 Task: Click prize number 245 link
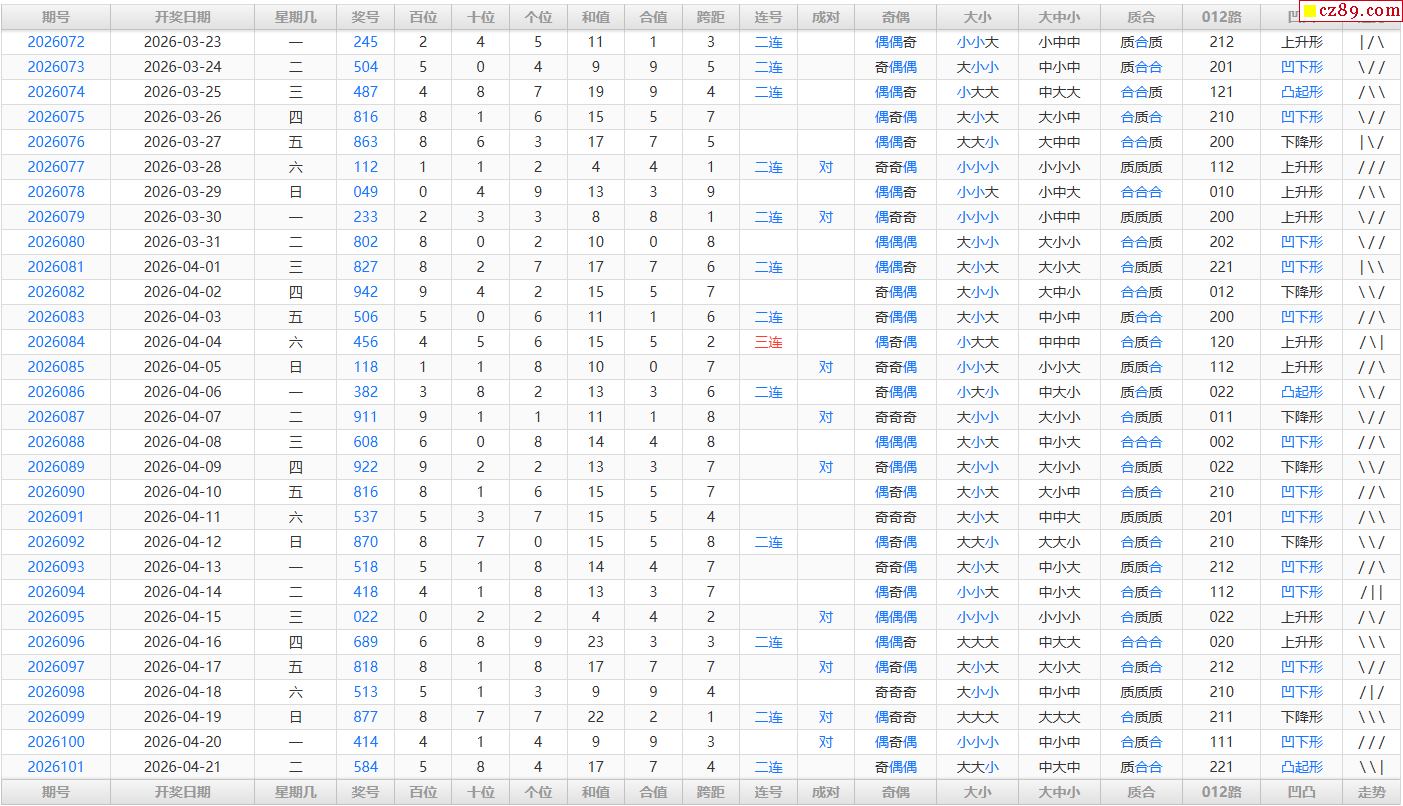click(366, 42)
